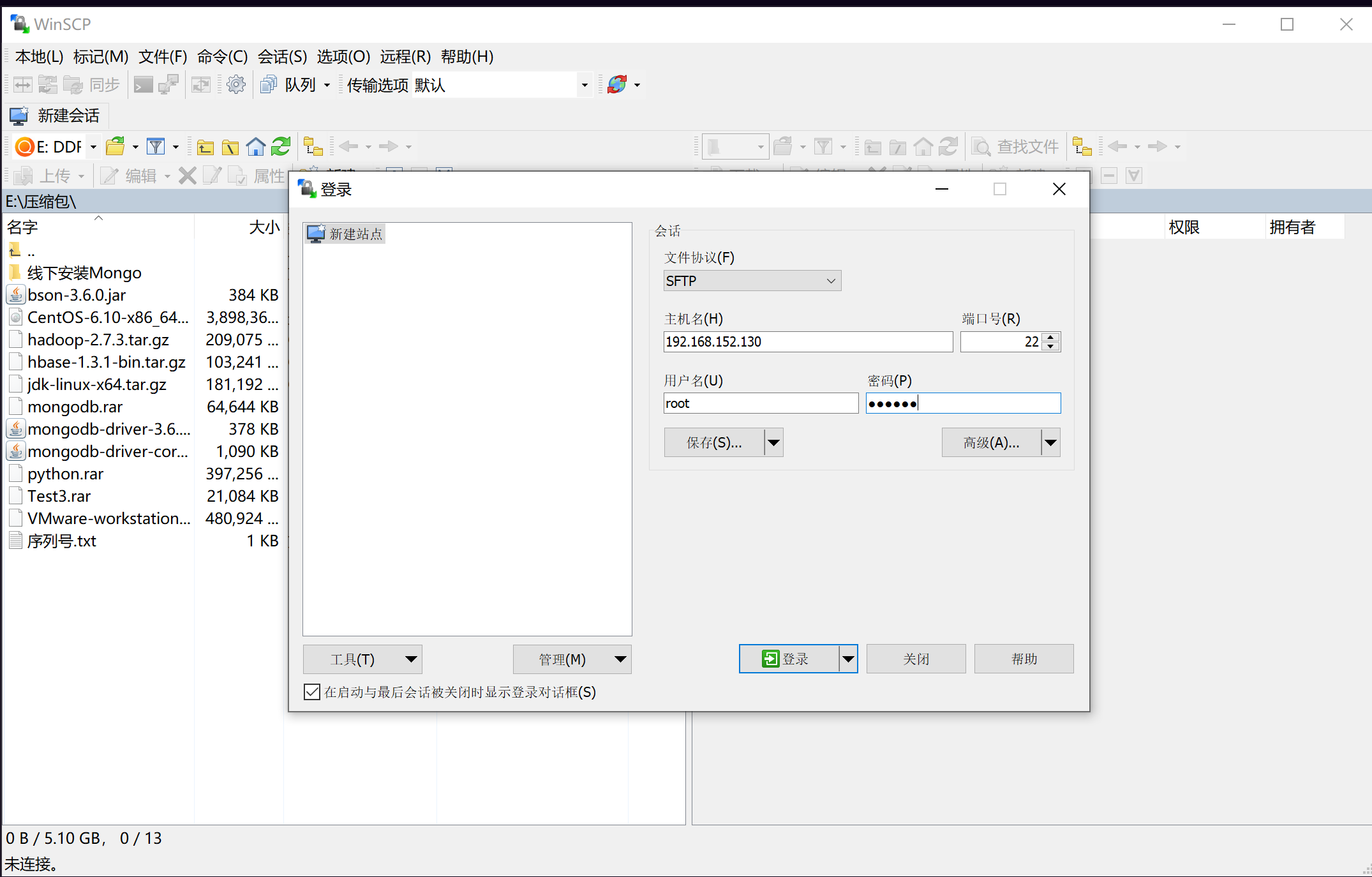The width and height of the screenshot is (1372, 877).
Task: Expand 高级 button dropdown arrow
Action: click(1050, 442)
